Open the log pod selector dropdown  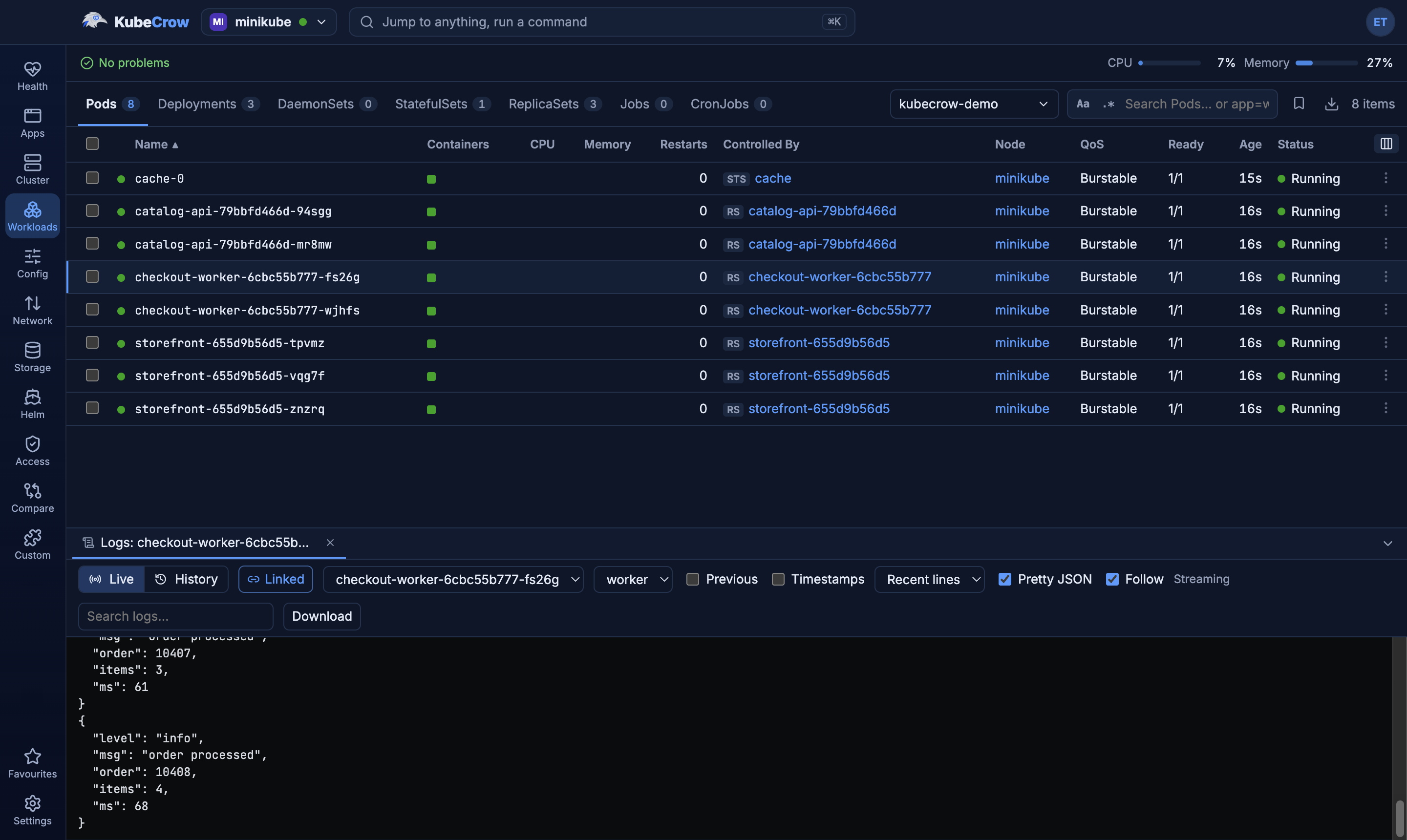pyautogui.click(x=453, y=579)
